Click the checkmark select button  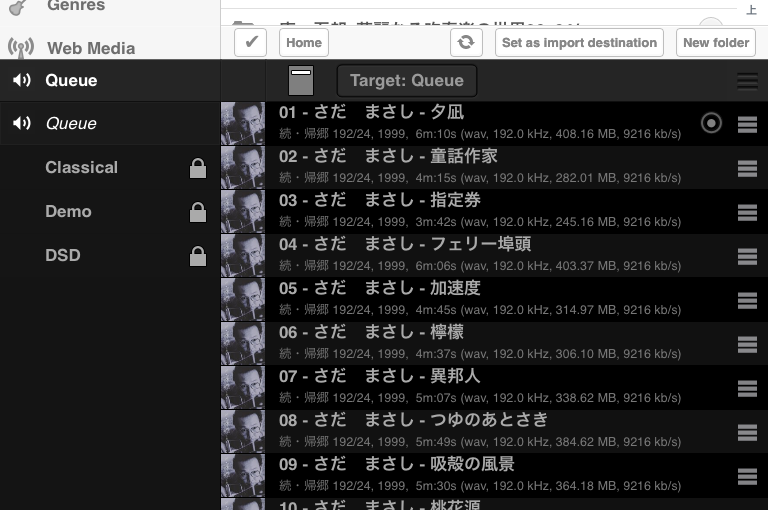(250, 43)
